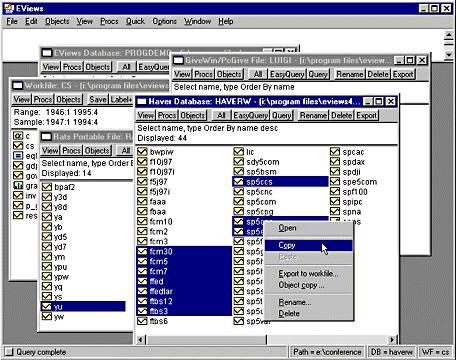Image resolution: width=456 pixels, height=360 pixels.
Task: Select the sdy5com series icon
Action: click(239, 162)
